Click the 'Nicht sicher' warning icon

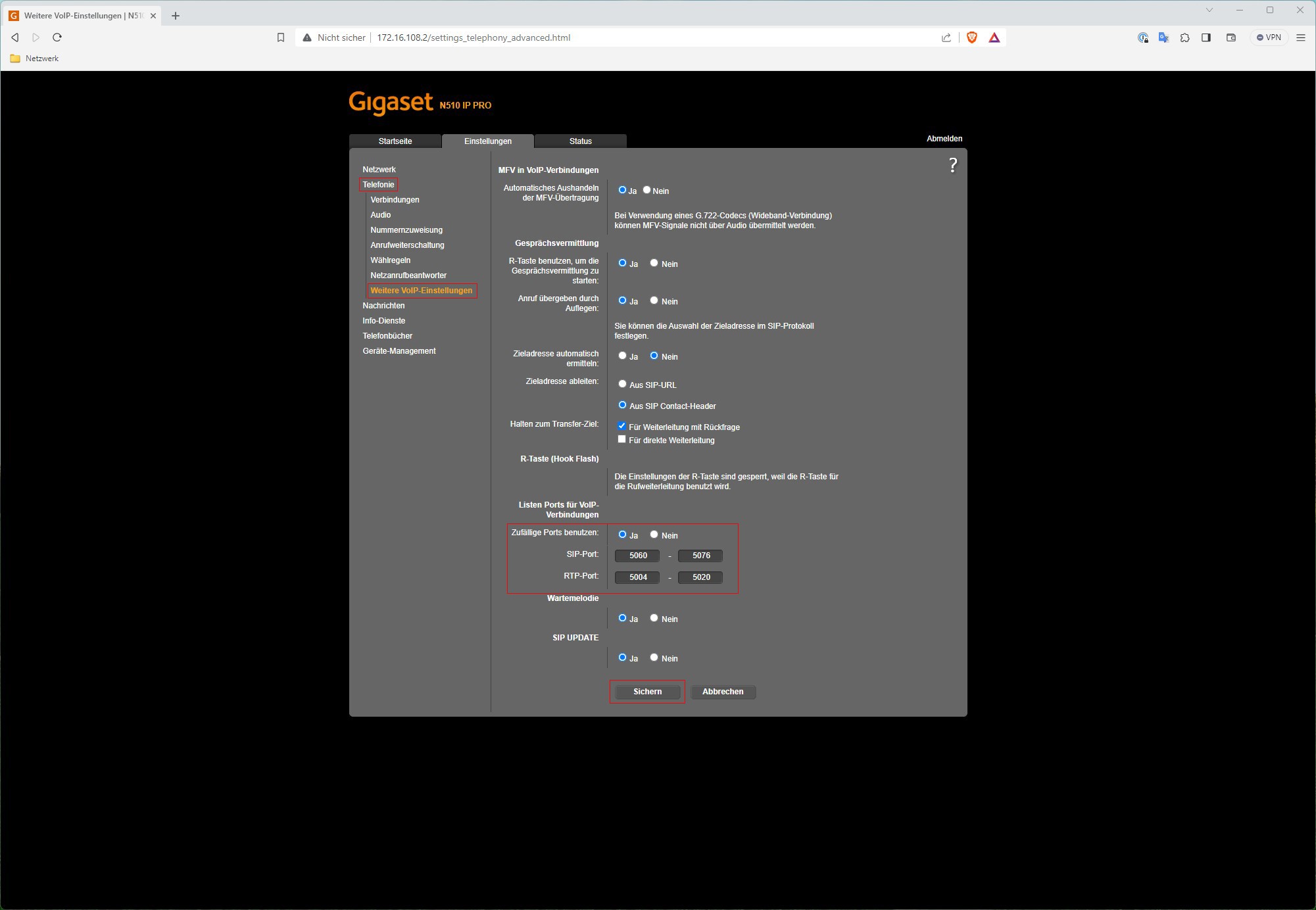307,37
